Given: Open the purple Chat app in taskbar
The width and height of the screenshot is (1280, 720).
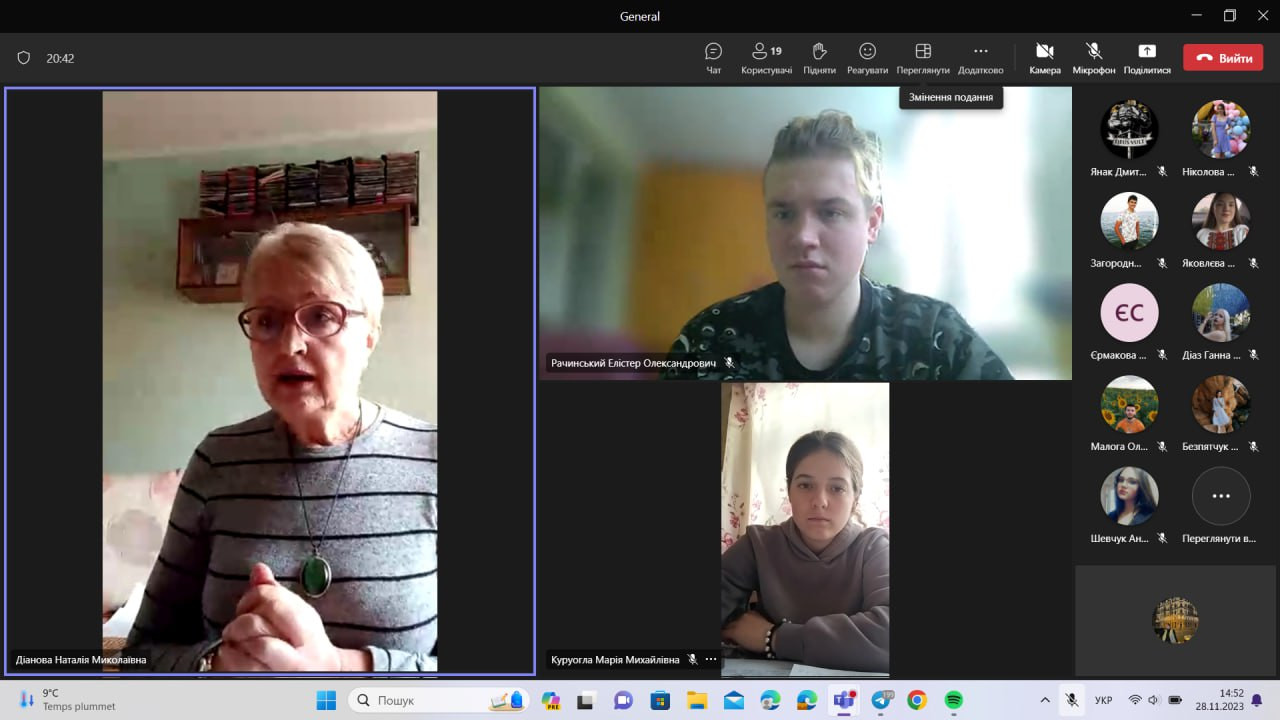Looking at the screenshot, I should tap(624, 700).
